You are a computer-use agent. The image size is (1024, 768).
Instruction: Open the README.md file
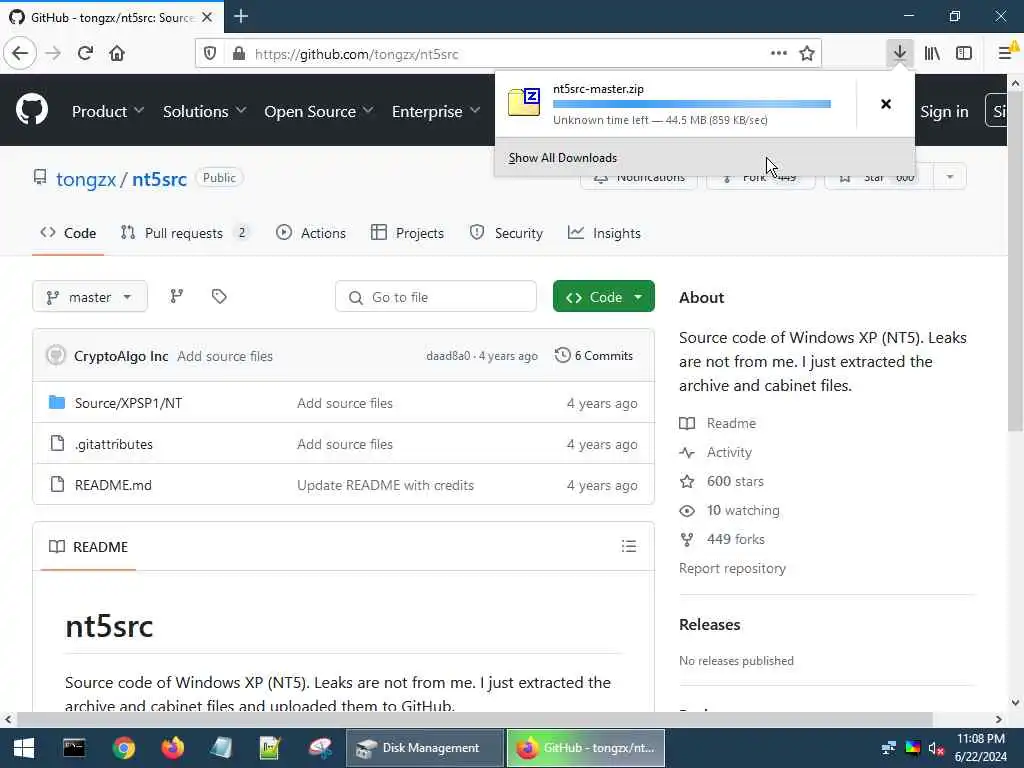pyautogui.click(x=113, y=485)
